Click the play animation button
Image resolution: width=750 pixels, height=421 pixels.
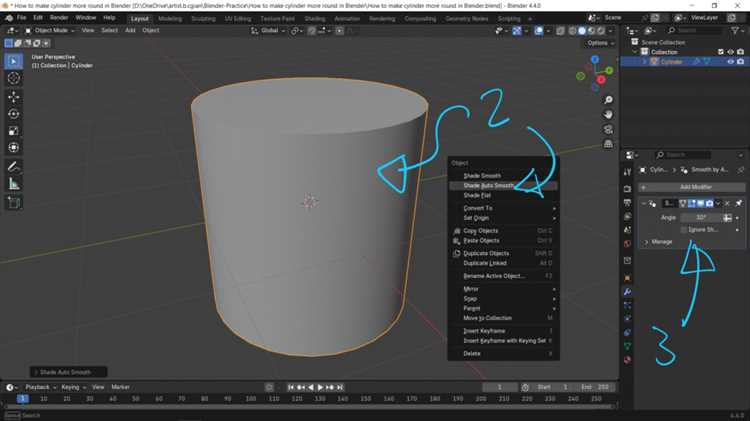click(x=320, y=388)
